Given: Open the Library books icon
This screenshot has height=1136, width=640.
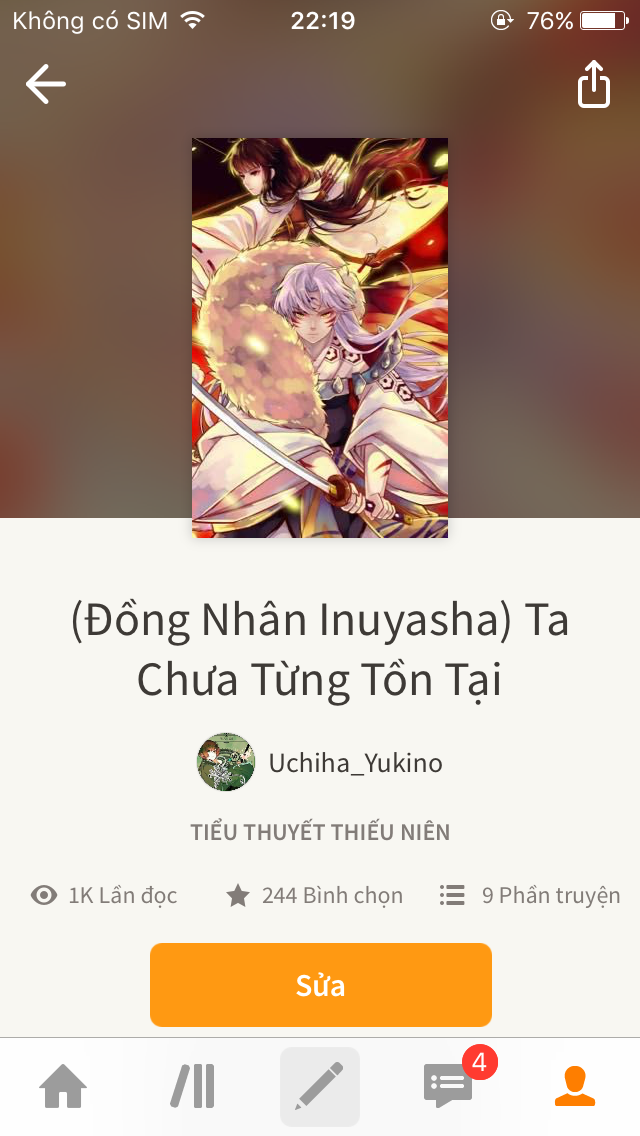Looking at the screenshot, I should click(x=193, y=1086).
